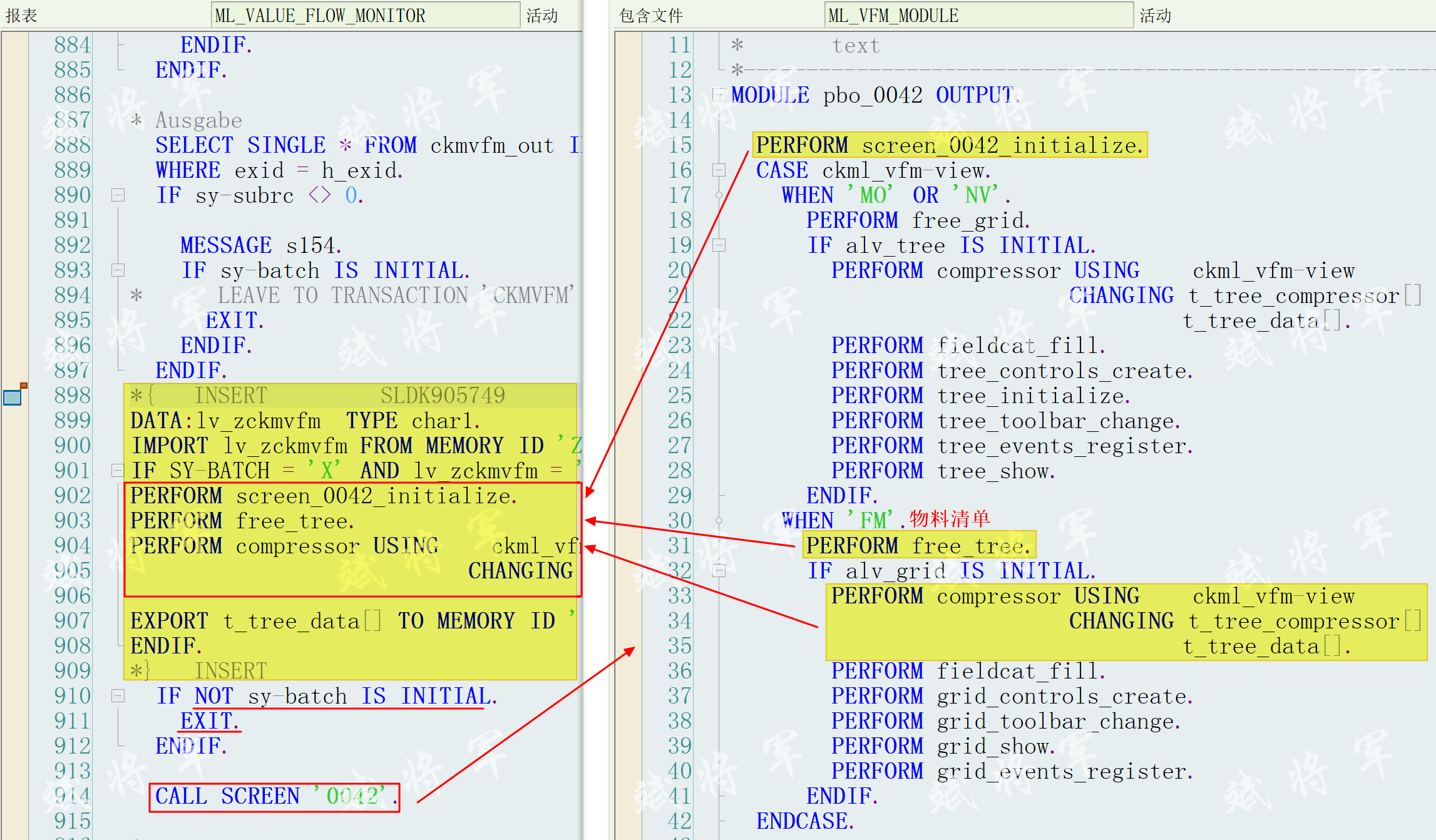The image size is (1436, 840).
Task: Click the bookmark marker beside line 898
Action: (13, 396)
